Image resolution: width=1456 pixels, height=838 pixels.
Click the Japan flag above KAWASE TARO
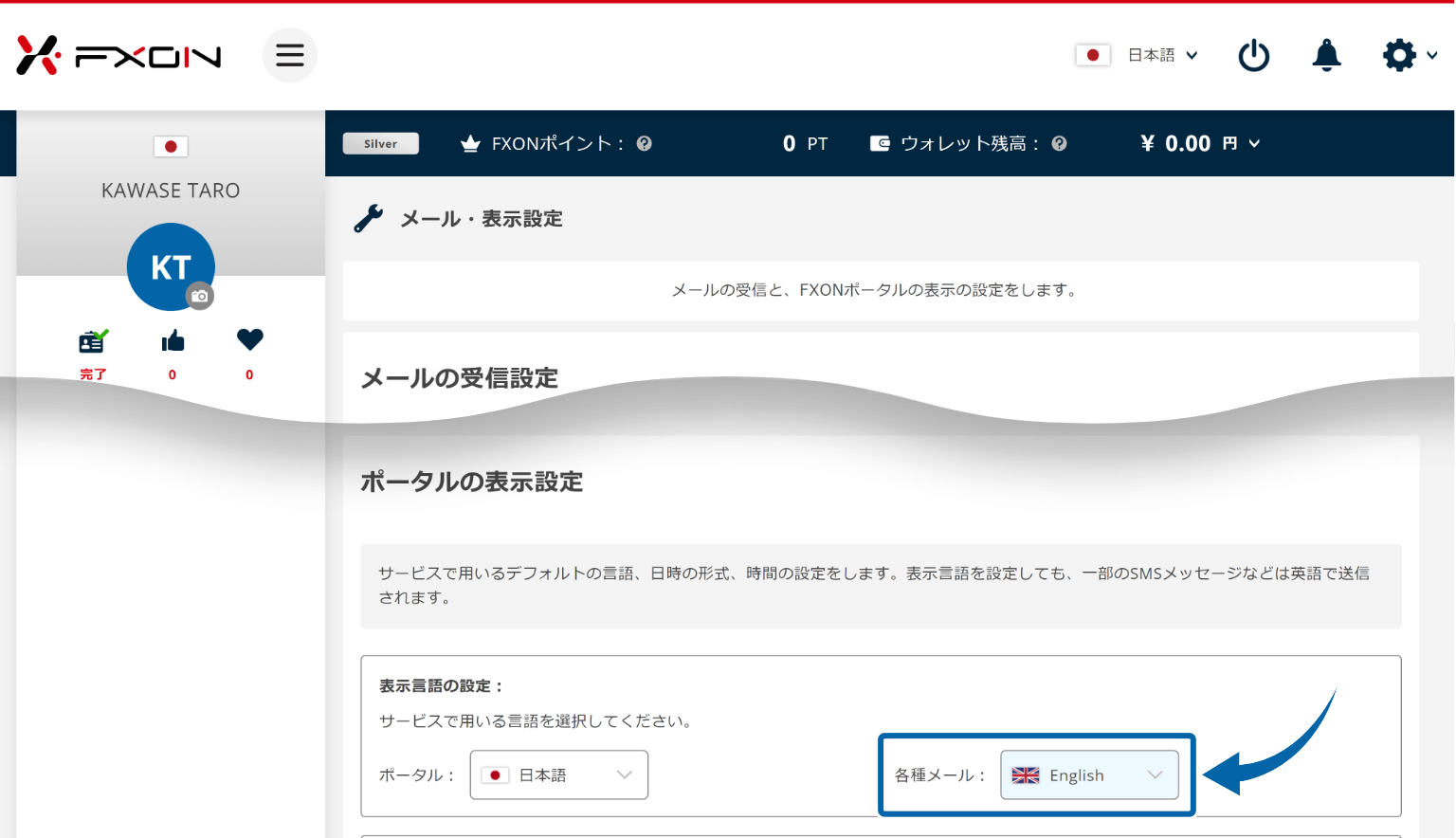point(171,146)
